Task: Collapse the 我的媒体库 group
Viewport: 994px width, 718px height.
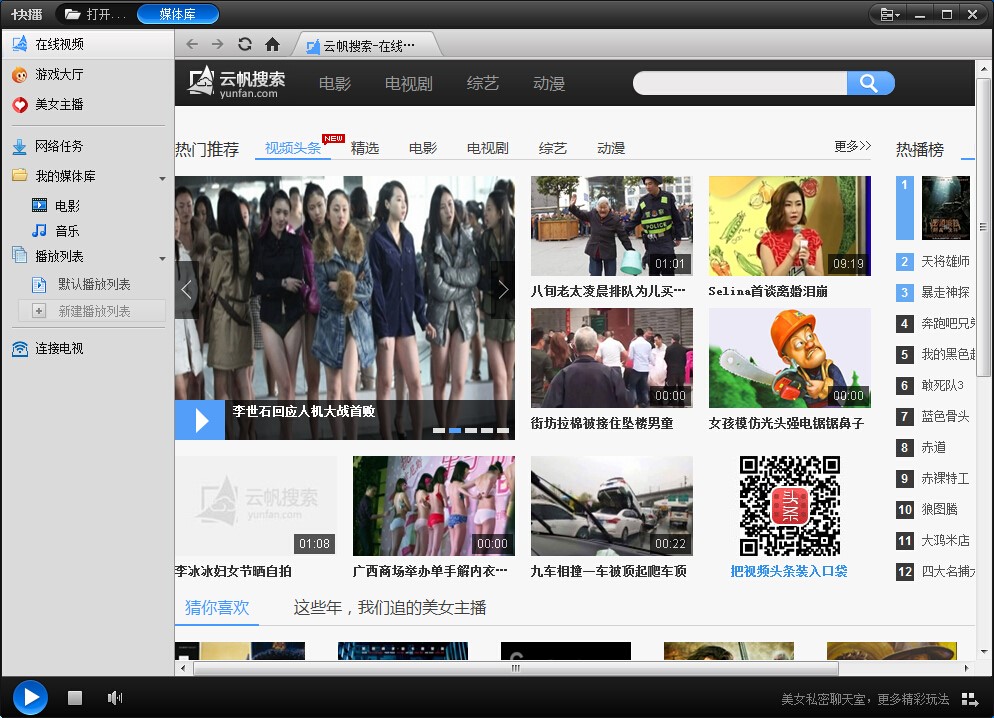Action: coord(162,179)
